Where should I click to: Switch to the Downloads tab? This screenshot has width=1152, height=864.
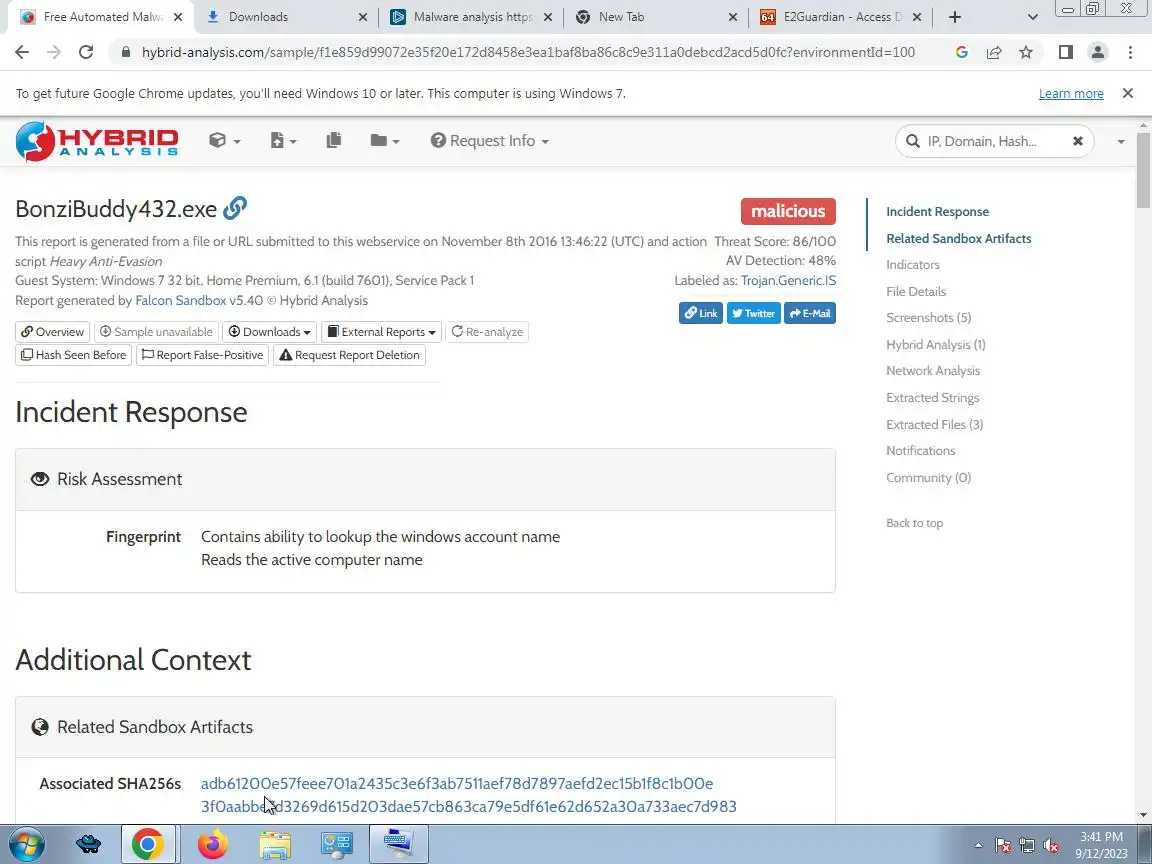coord(287,17)
